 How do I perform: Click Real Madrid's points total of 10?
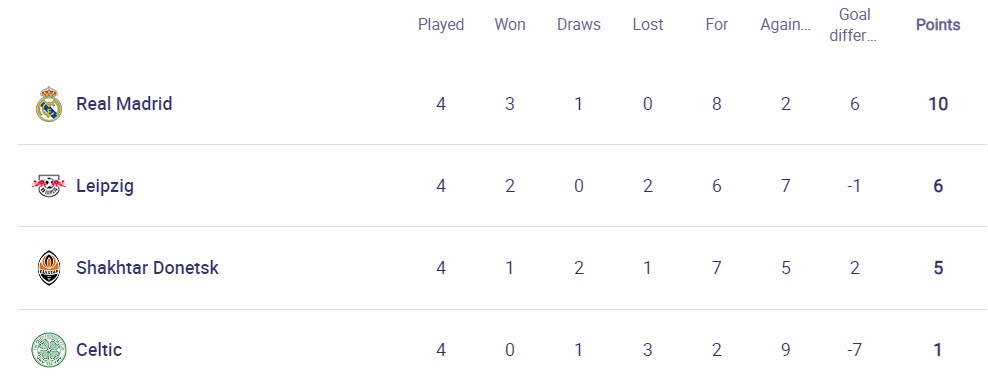(x=938, y=104)
